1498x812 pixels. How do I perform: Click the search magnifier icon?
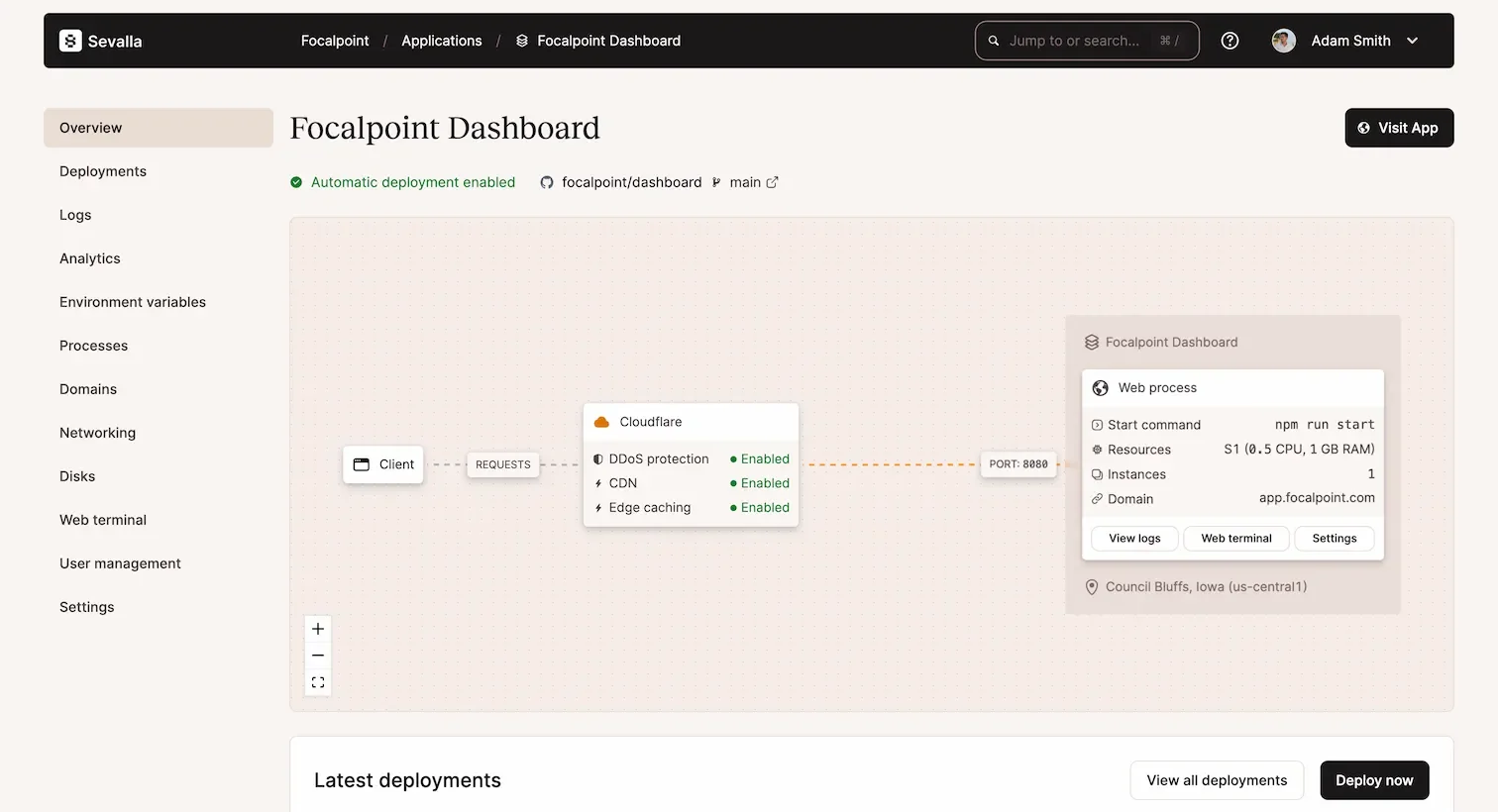click(994, 41)
